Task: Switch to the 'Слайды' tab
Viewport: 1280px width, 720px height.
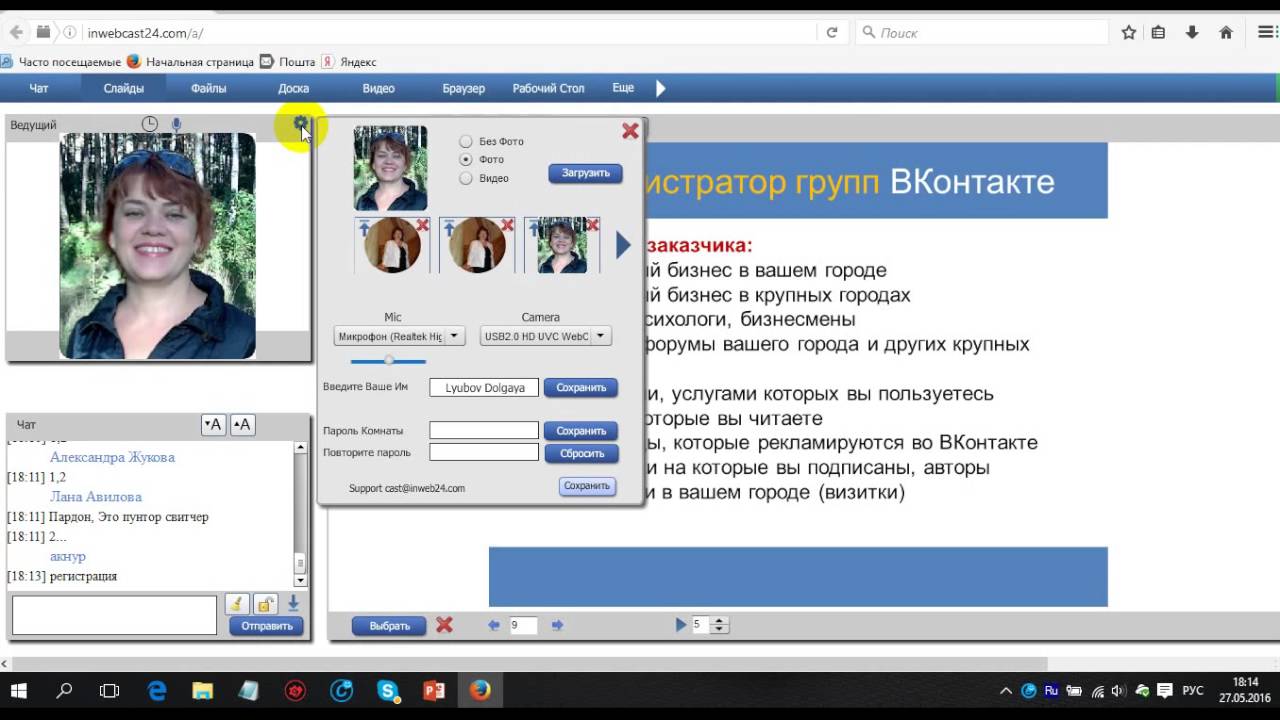Action: [x=124, y=88]
